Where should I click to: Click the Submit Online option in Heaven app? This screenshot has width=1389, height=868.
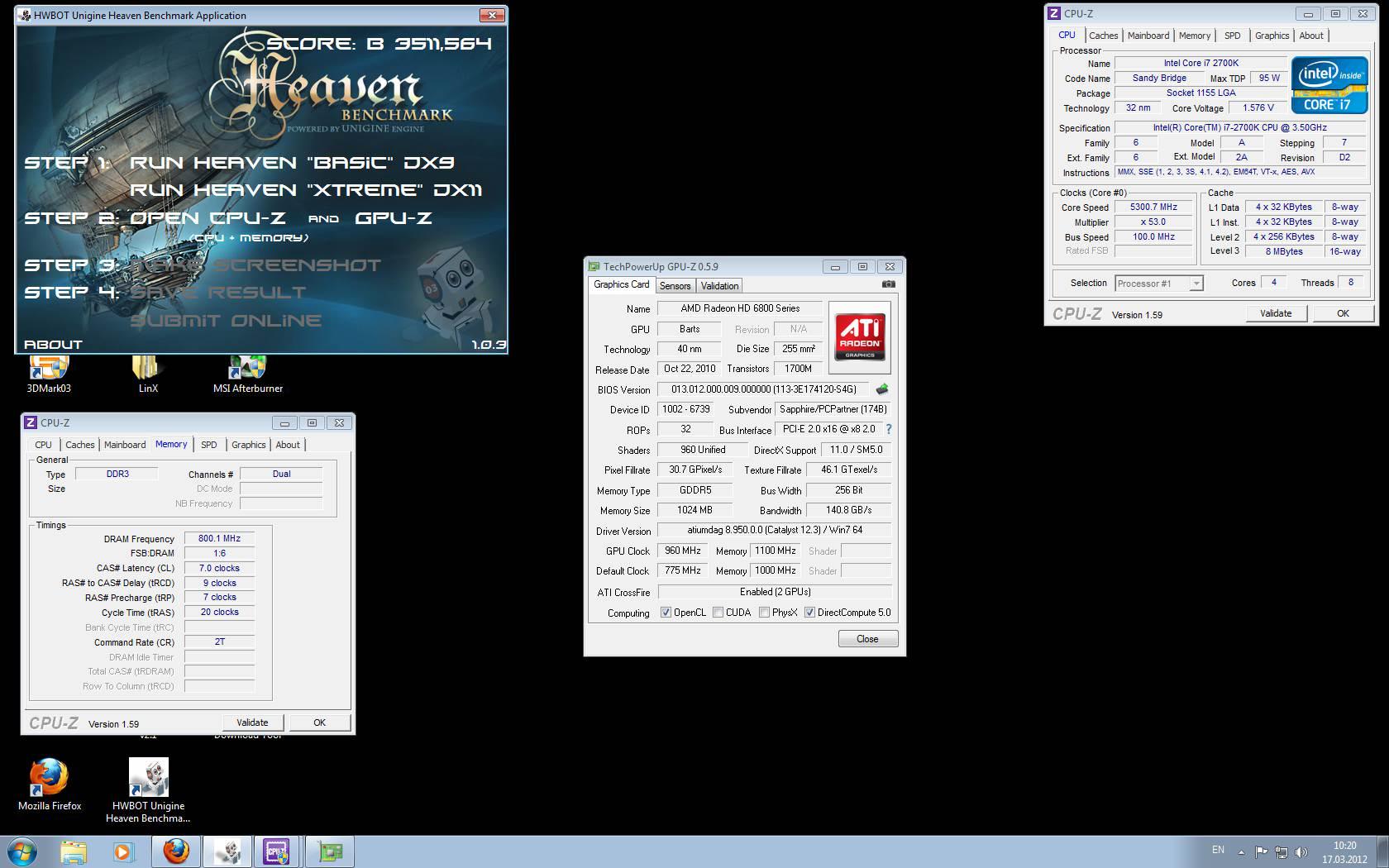(x=226, y=321)
